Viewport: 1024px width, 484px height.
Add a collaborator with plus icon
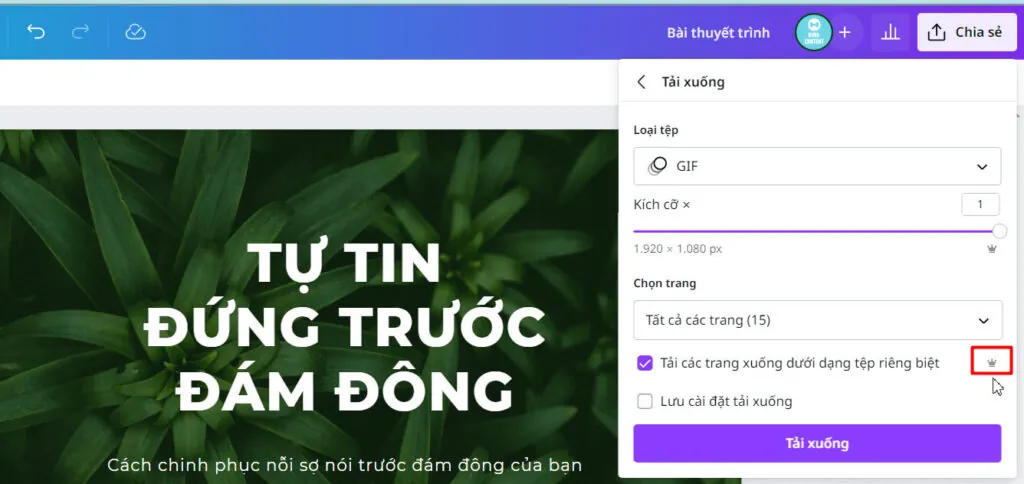coord(845,32)
